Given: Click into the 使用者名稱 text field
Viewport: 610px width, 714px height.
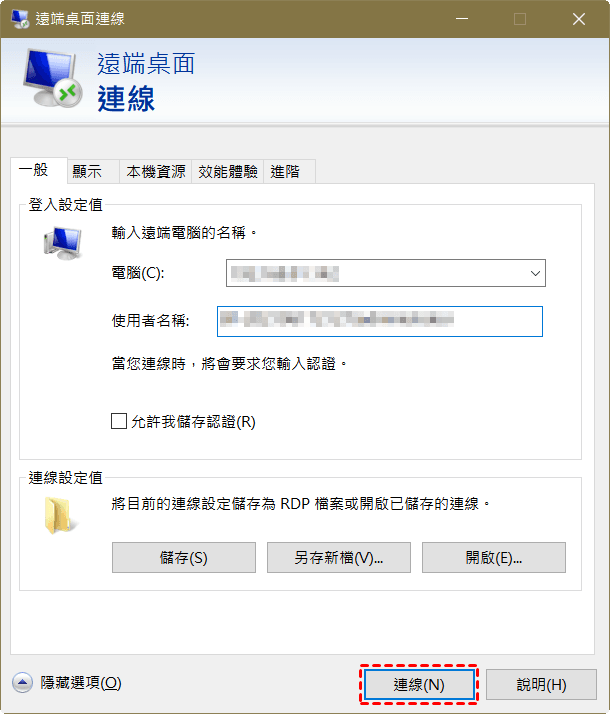Looking at the screenshot, I should coord(380,321).
